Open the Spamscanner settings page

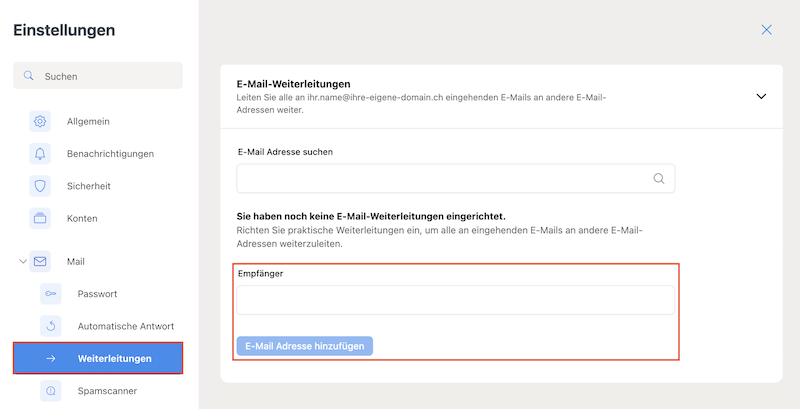click(x=107, y=391)
